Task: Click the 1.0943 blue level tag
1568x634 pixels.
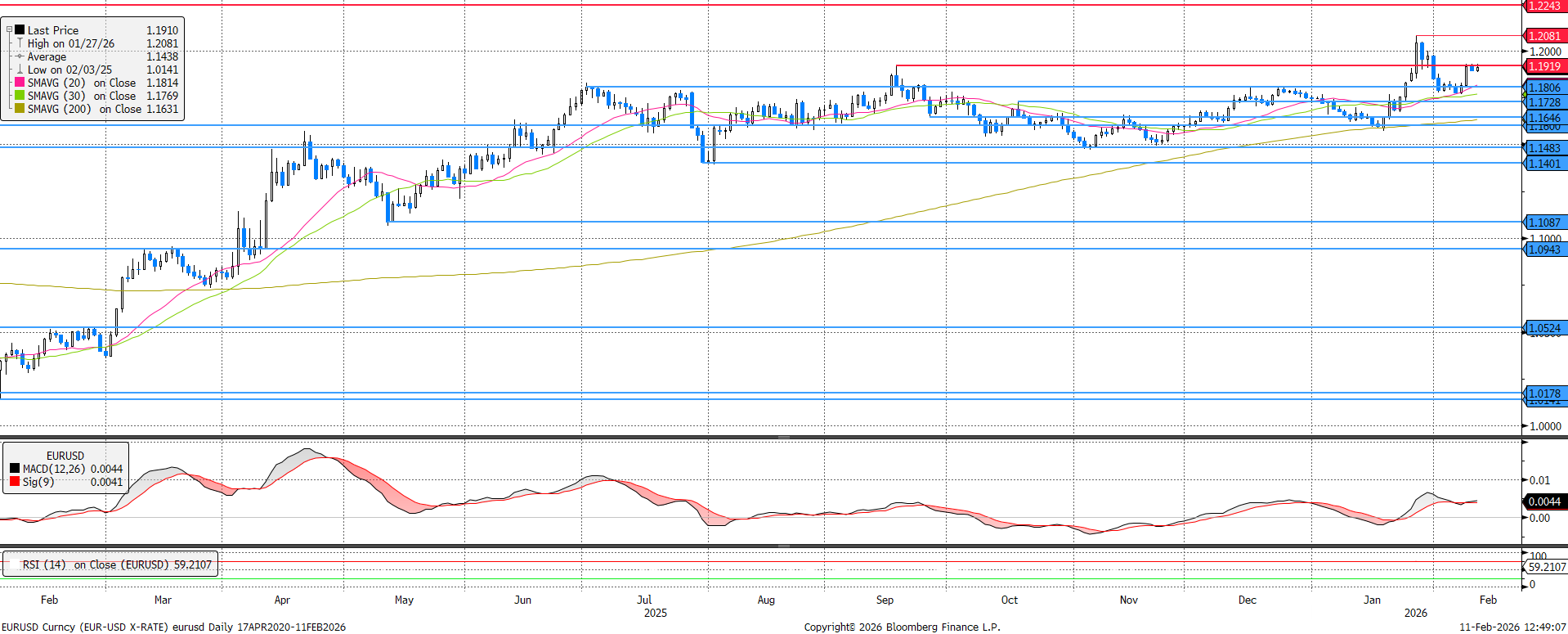Action: (1544, 250)
